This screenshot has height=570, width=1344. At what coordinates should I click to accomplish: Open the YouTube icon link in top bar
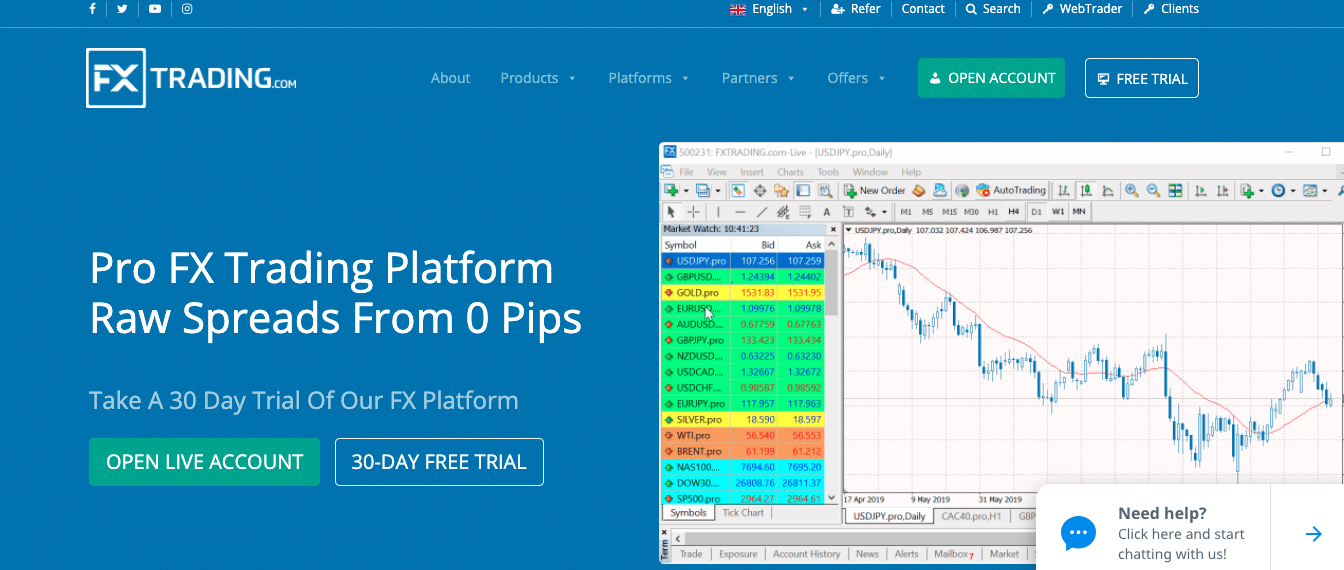(x=154, y=9)
